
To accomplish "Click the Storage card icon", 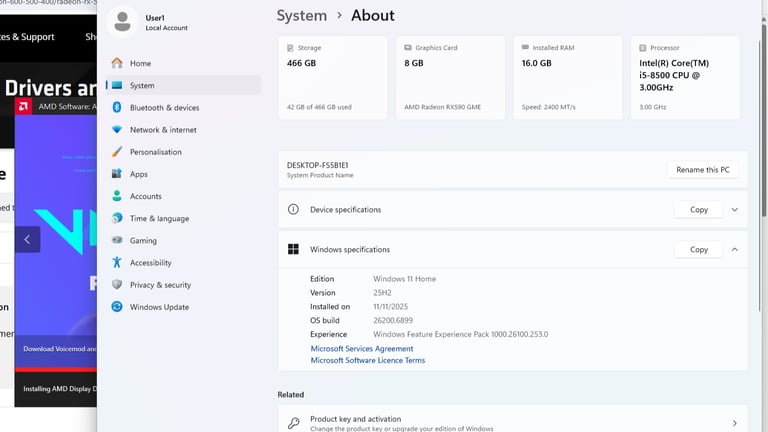I will click(x=290, y=48).
